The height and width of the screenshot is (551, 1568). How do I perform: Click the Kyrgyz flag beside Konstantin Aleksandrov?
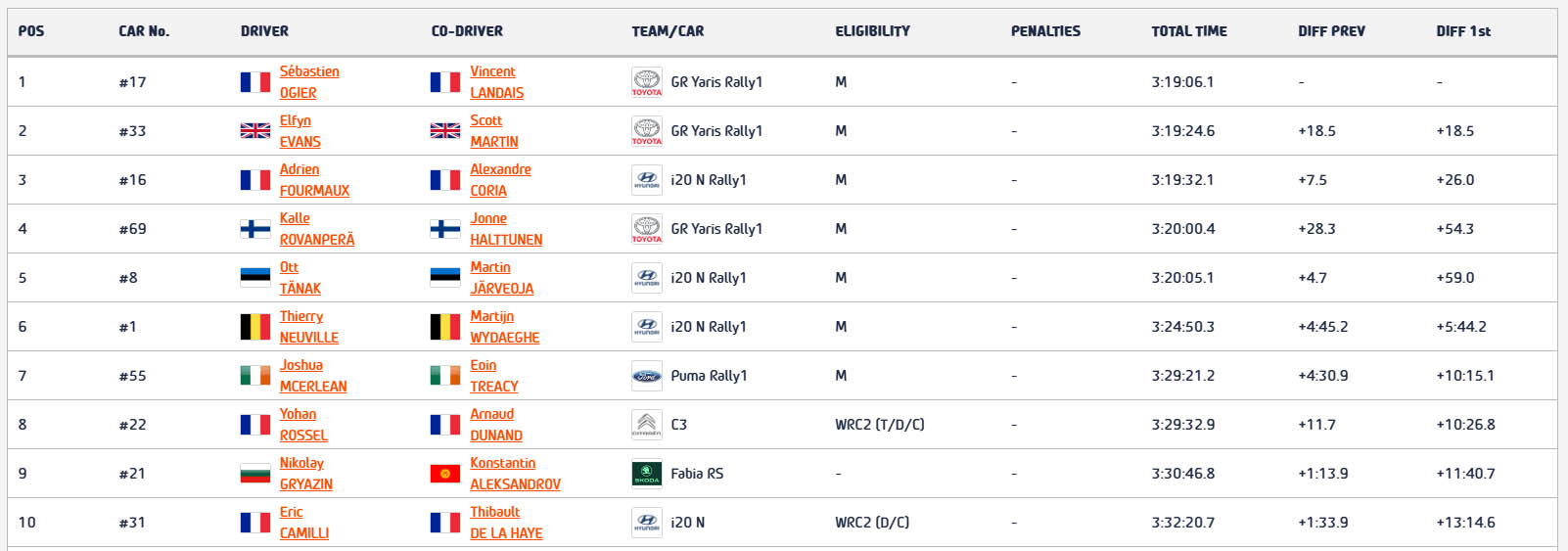(x=445, y=474)
